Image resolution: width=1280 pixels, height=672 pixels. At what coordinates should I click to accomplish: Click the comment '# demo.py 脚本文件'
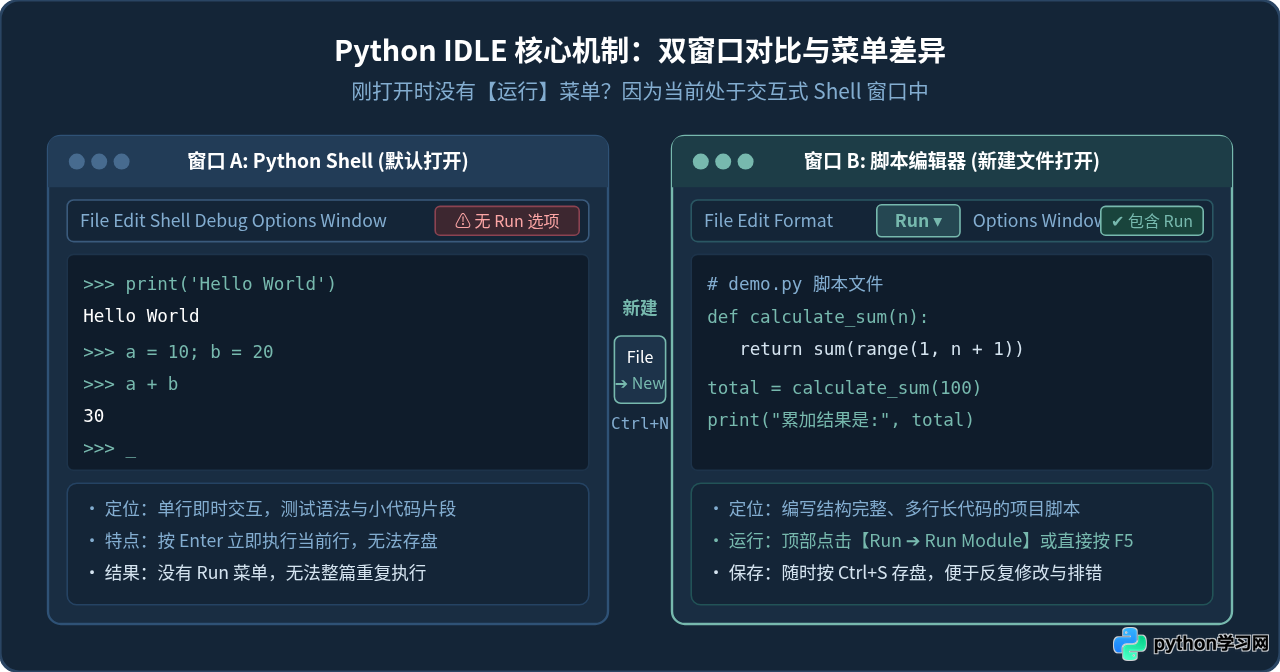coord(795,284)
